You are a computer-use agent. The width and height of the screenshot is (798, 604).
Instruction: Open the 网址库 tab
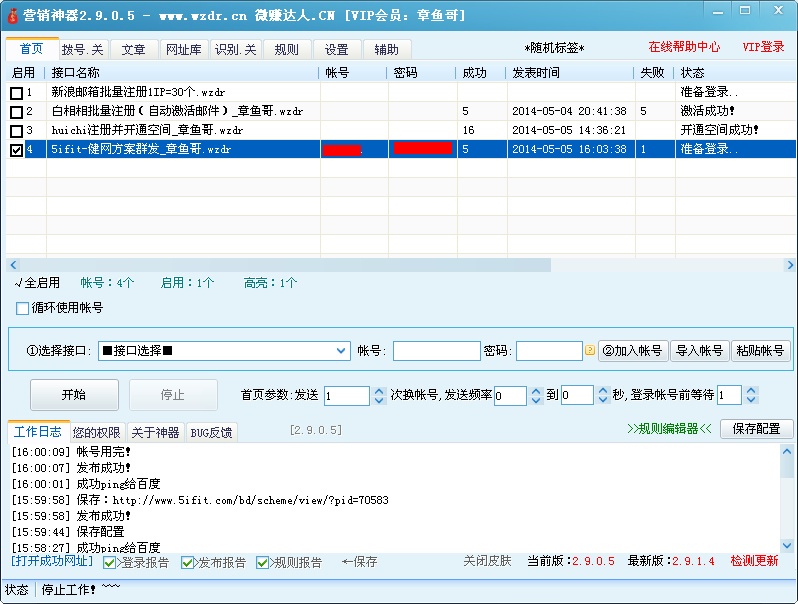pyautogui.click(x=183, y=49)
